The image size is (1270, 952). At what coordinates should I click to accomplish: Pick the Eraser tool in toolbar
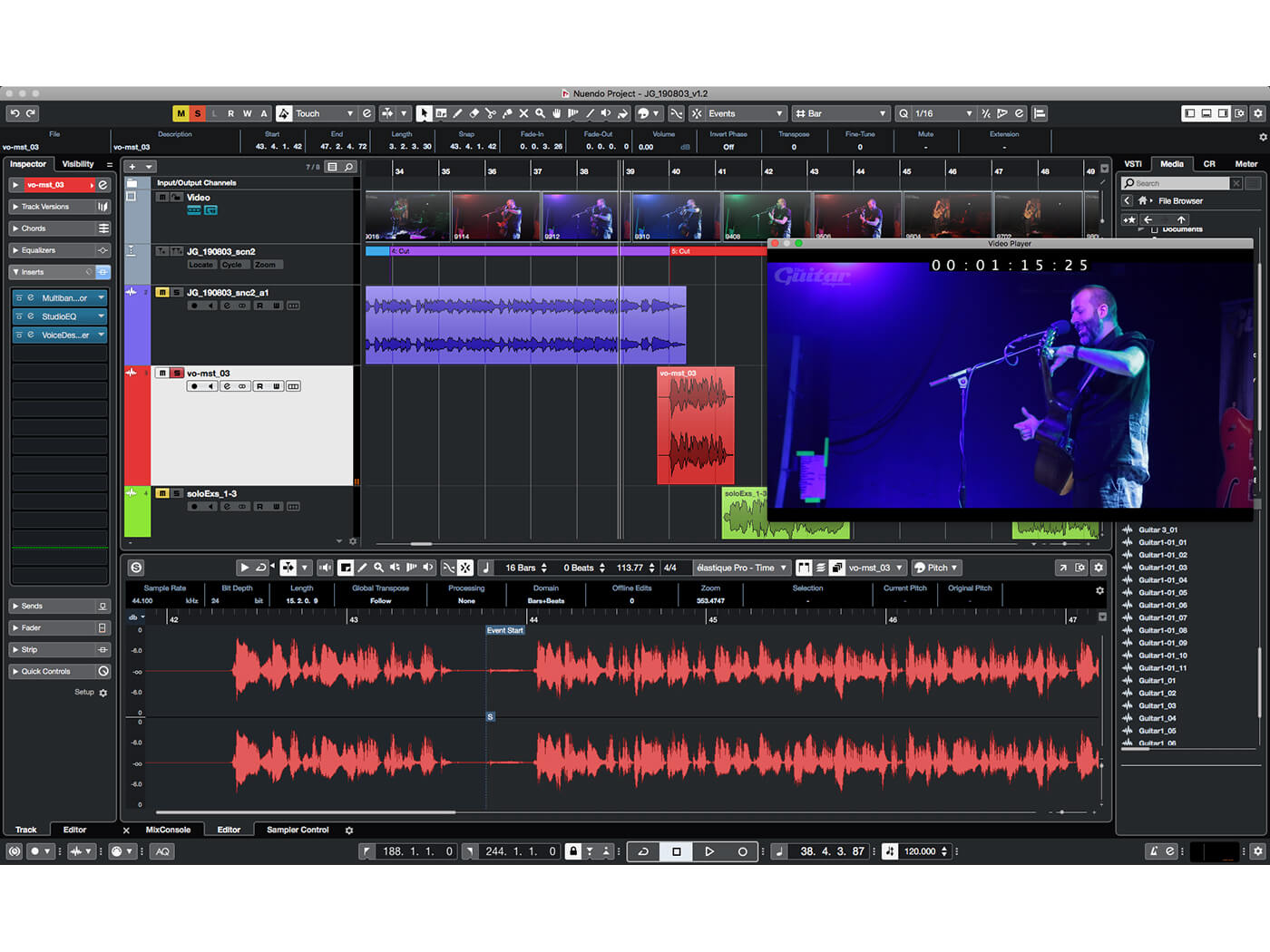tap(474, 113)
